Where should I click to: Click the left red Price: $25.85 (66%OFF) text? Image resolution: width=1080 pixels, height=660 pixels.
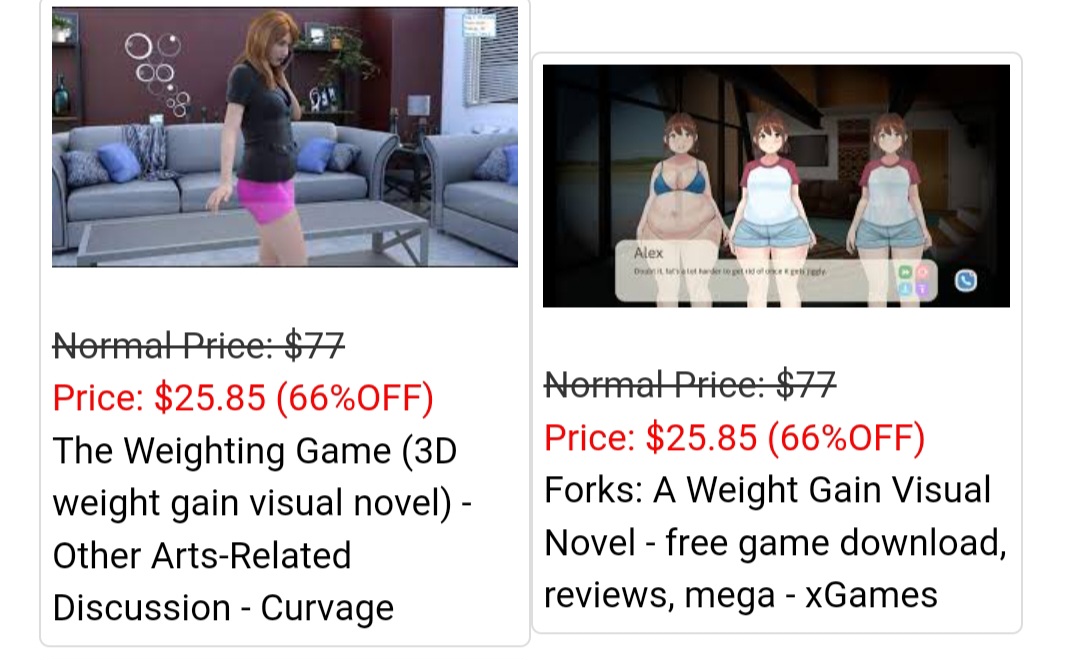243,398
